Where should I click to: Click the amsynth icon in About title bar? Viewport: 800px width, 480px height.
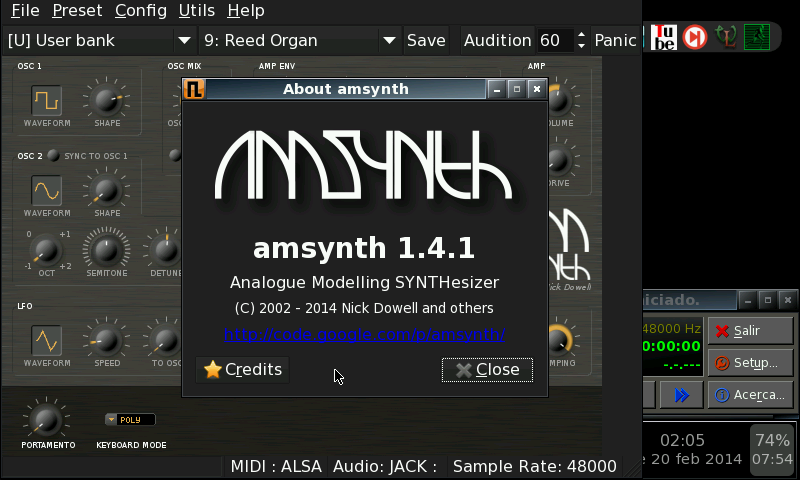[x=194, y=89]
